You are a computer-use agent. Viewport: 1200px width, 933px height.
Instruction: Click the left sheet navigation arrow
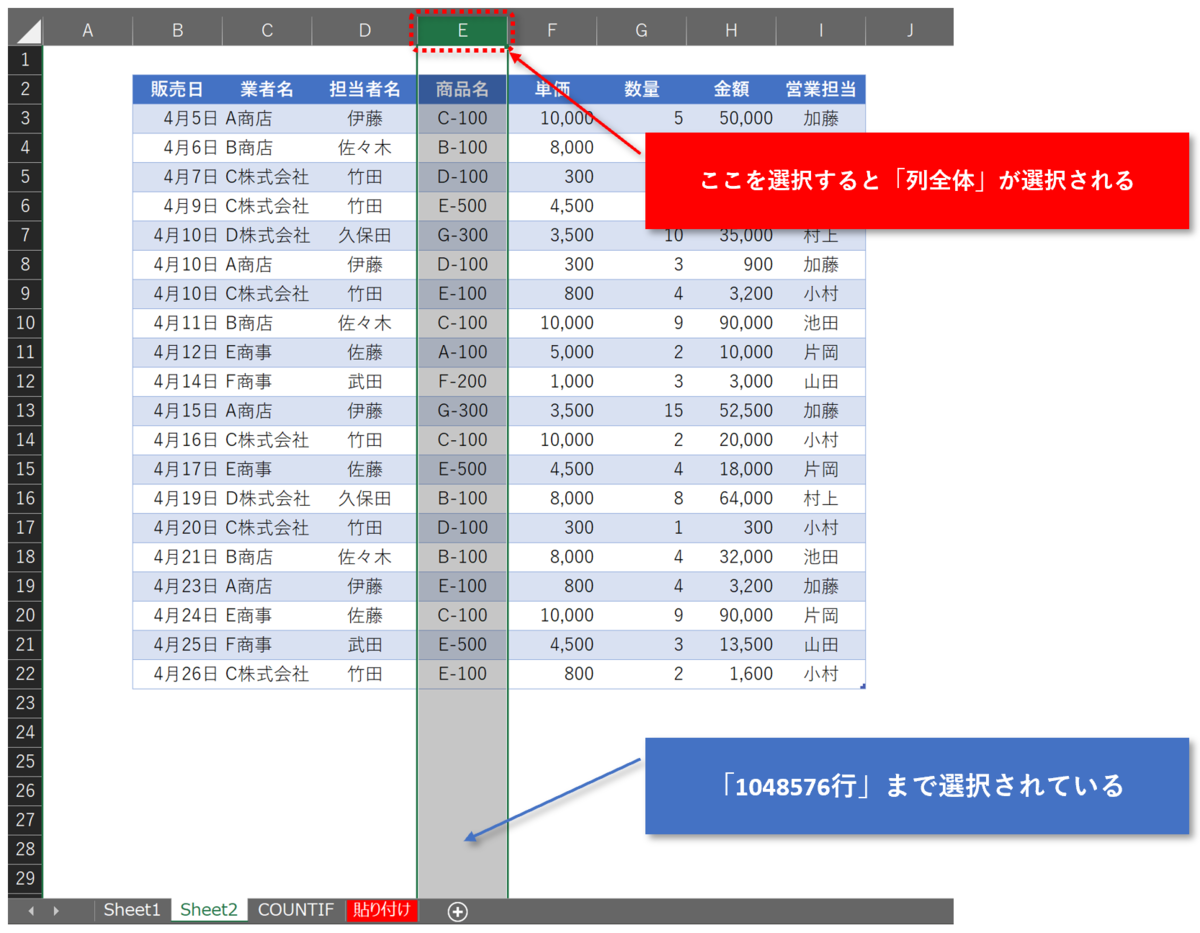point(30,910)
